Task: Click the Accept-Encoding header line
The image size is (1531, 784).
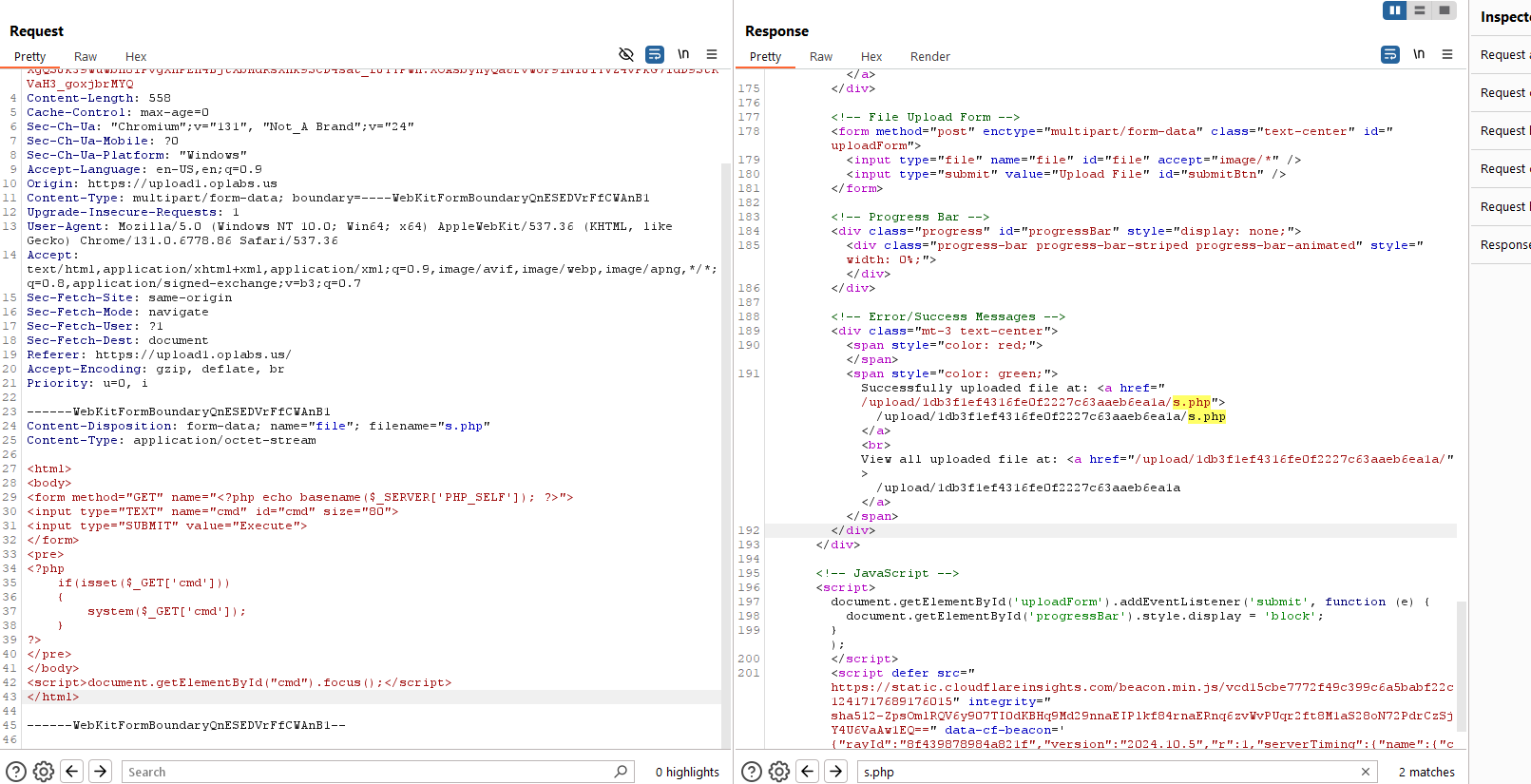Action: coord(156,369)
